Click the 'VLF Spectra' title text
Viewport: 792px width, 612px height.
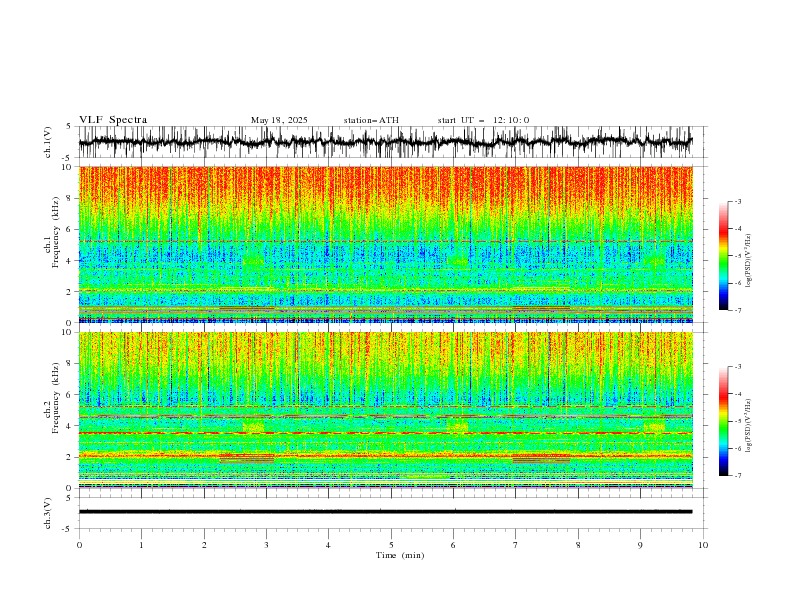click(113, 120)
